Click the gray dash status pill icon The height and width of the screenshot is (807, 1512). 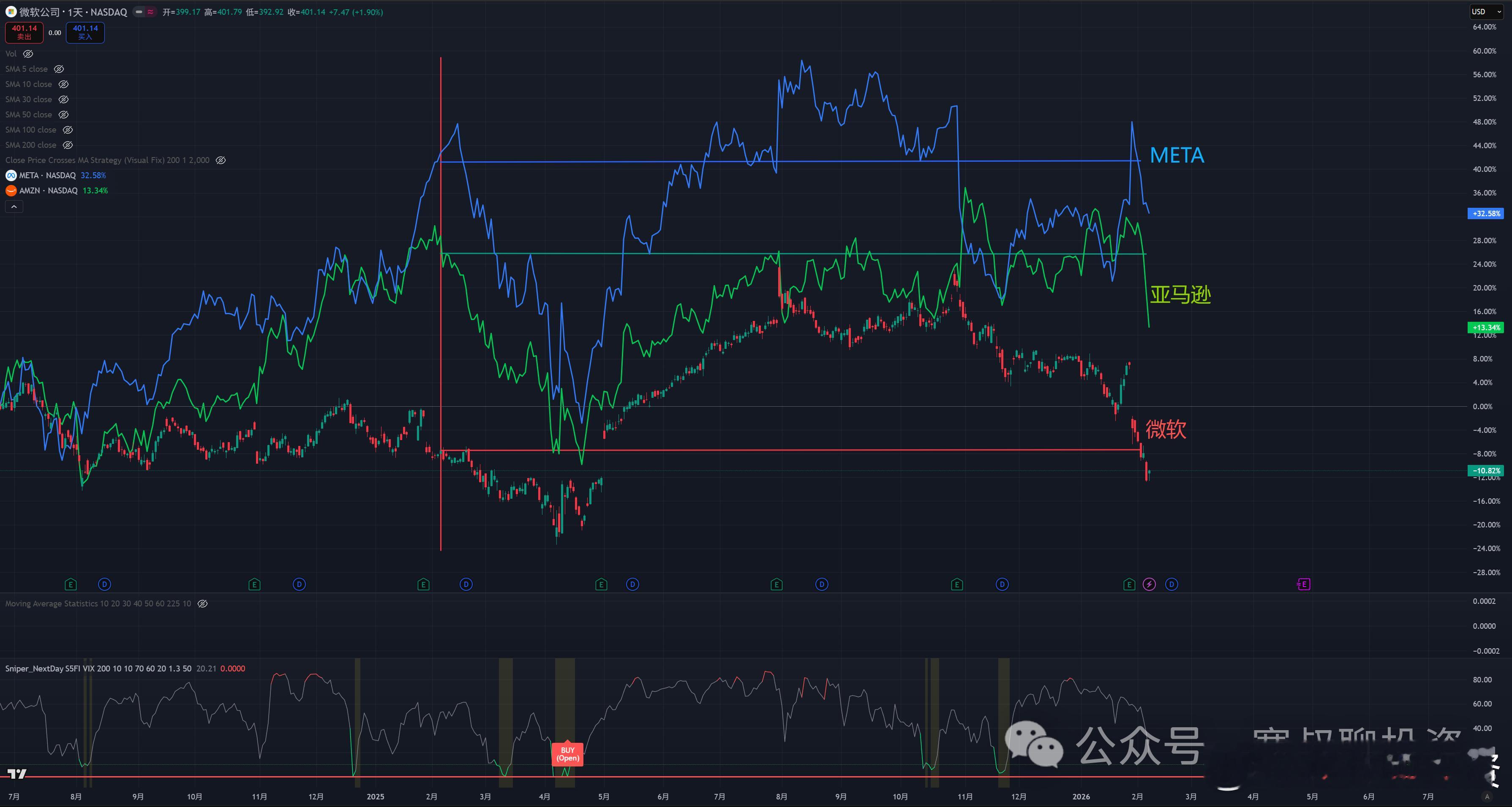139,12
